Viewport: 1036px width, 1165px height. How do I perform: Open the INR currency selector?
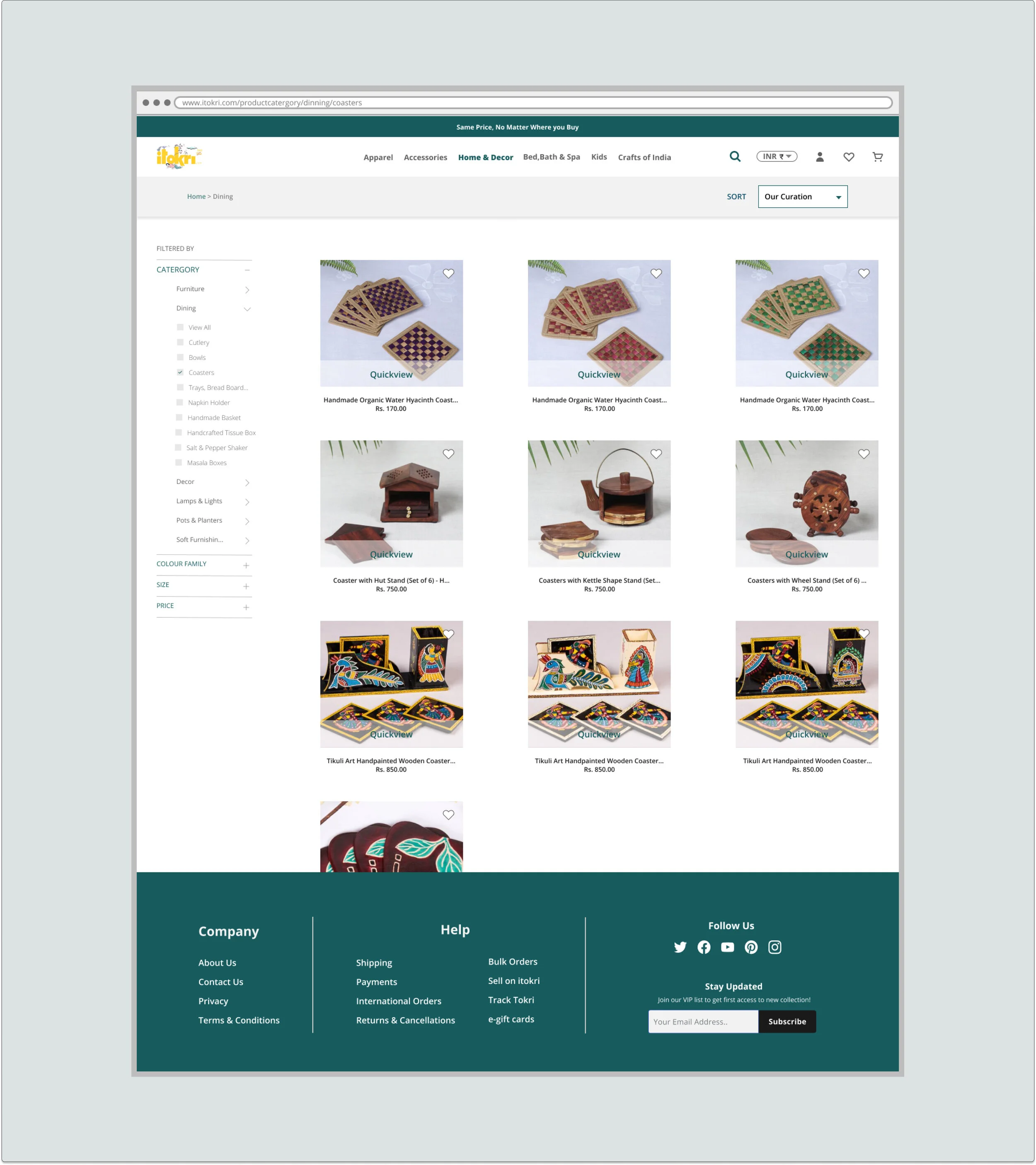(x=776, y=157)
